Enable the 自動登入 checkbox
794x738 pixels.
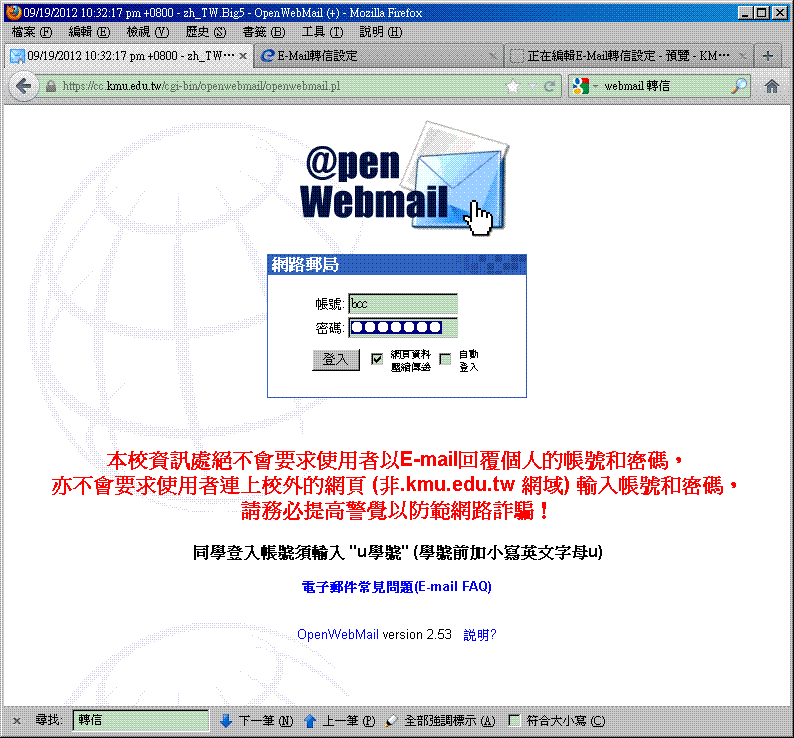(445, 359)
